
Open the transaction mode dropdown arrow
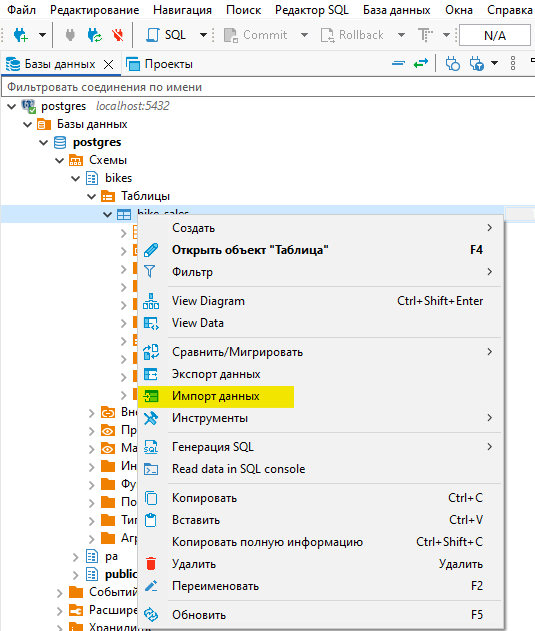[446, 35]
